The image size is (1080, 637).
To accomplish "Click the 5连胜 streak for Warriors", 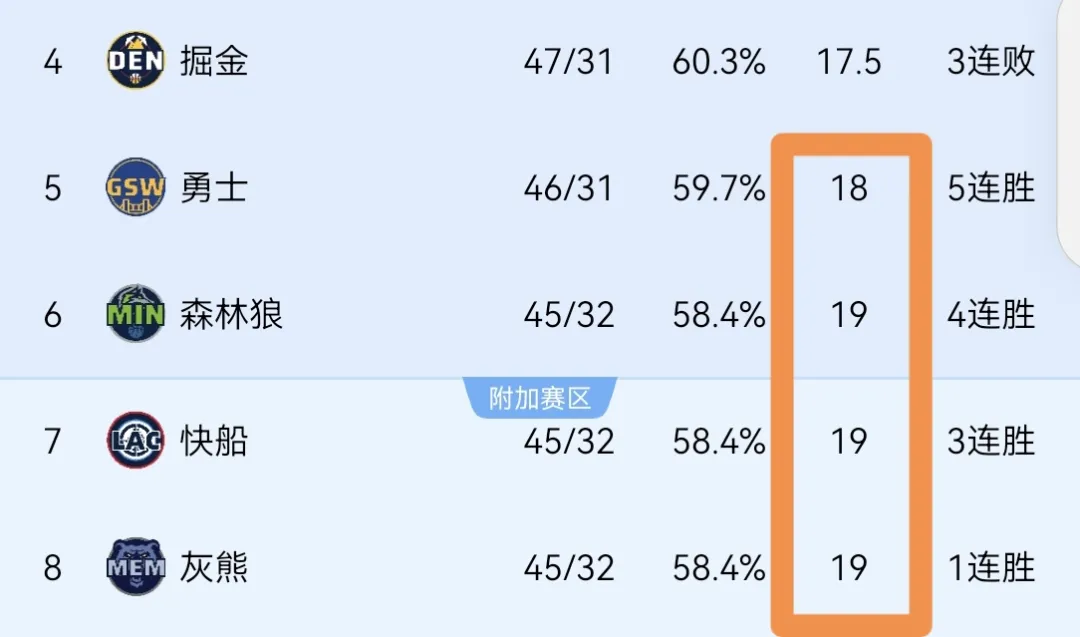I will coord(991,188).
